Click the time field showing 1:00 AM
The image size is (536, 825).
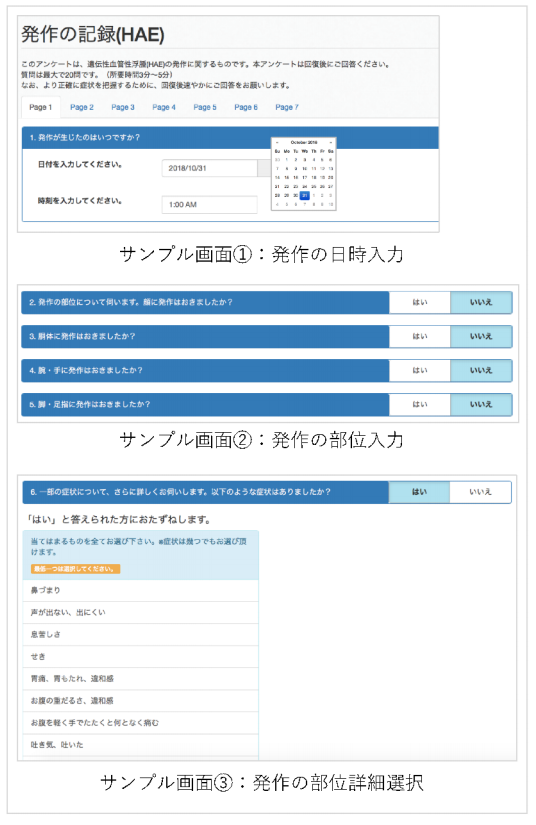coord(209,205)
